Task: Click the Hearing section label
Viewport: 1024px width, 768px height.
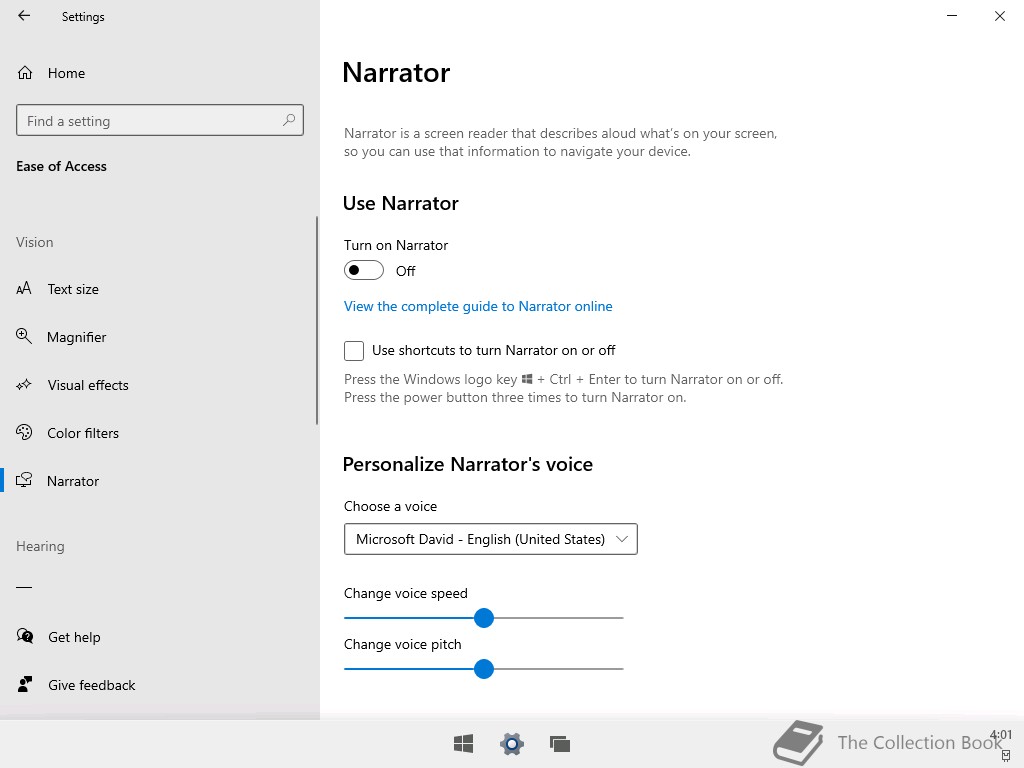Action: click(40, 547)
